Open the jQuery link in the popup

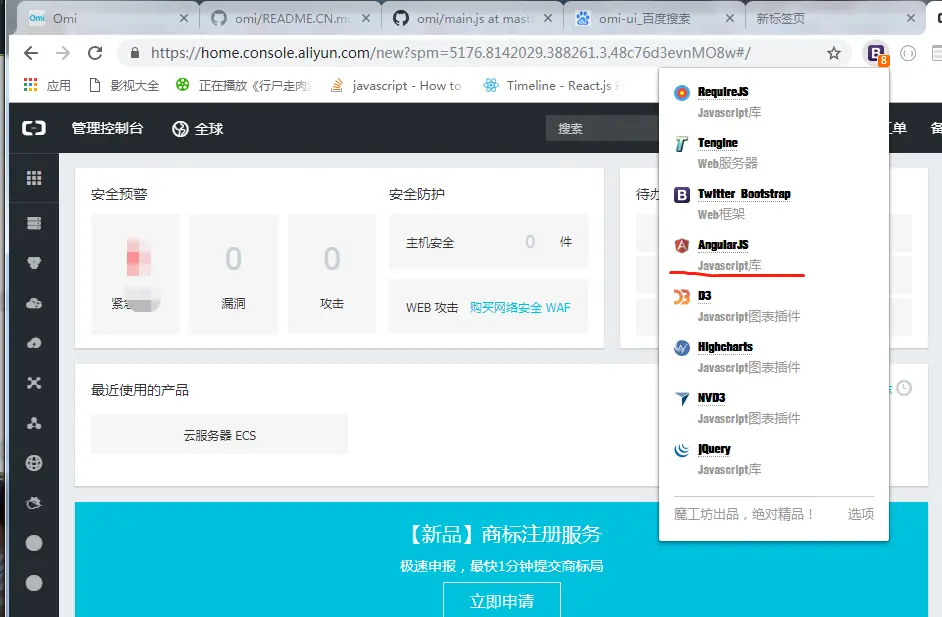[x=714, y=449]
